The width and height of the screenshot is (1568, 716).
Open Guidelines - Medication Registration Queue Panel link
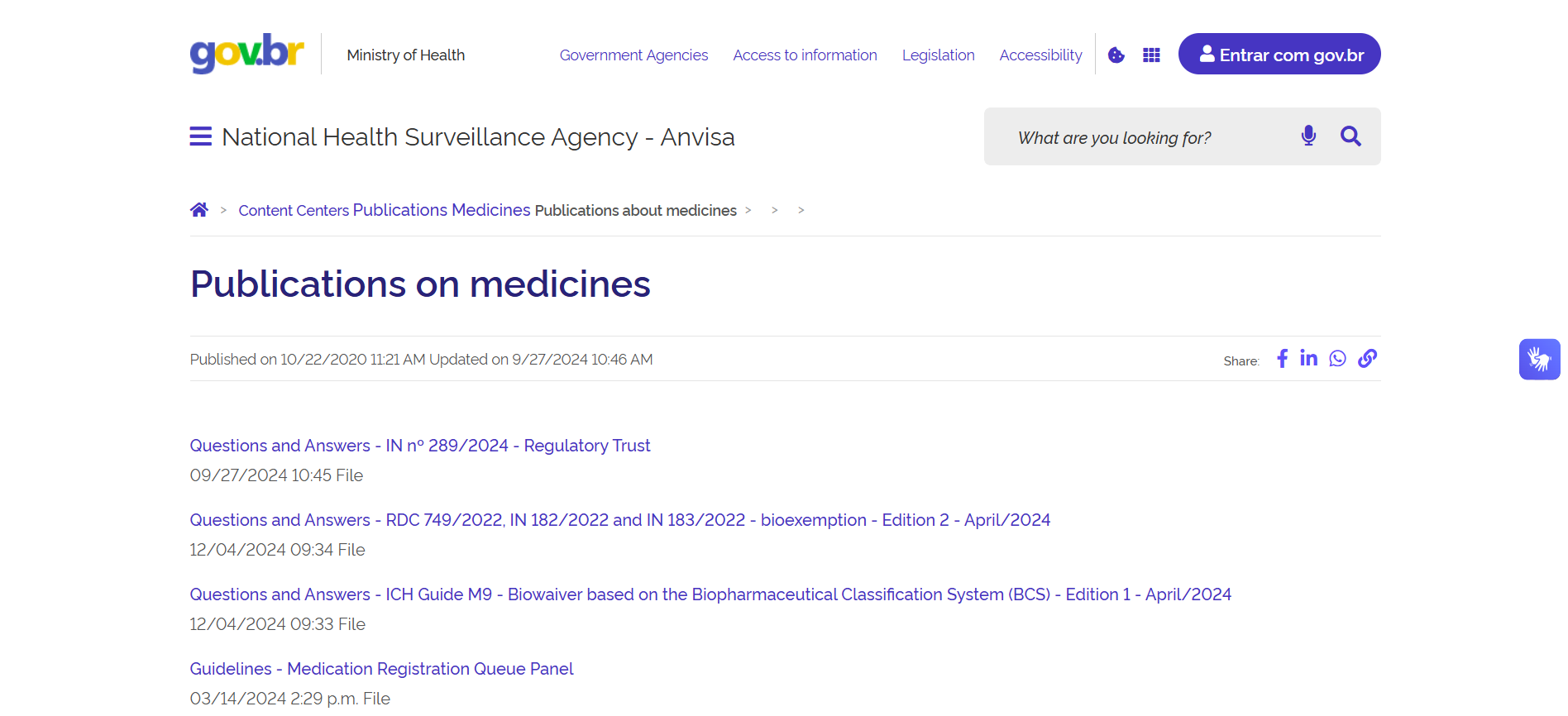[x=381, y=669]
